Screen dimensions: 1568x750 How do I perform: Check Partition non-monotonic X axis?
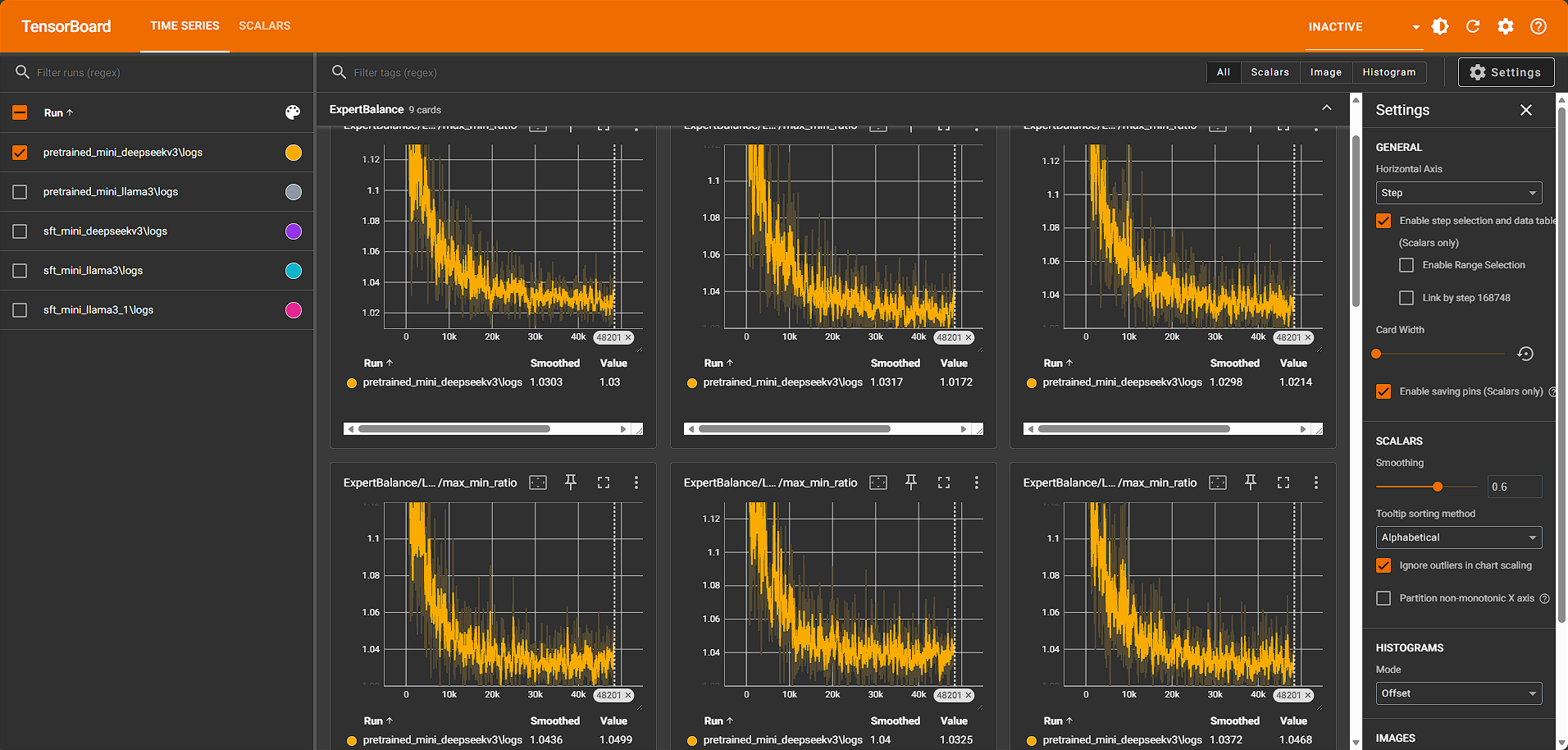1383,598
